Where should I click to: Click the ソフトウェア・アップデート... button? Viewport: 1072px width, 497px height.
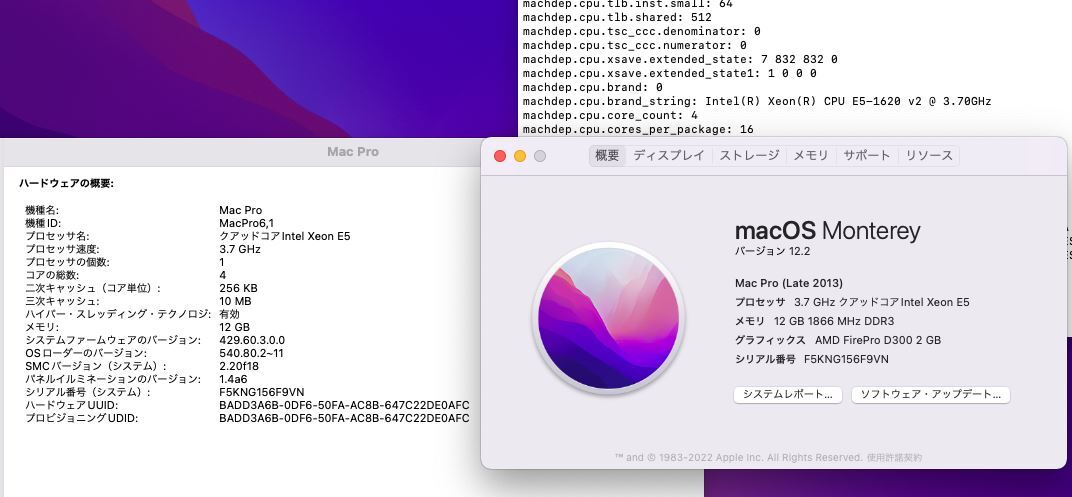tap(930, 394)
